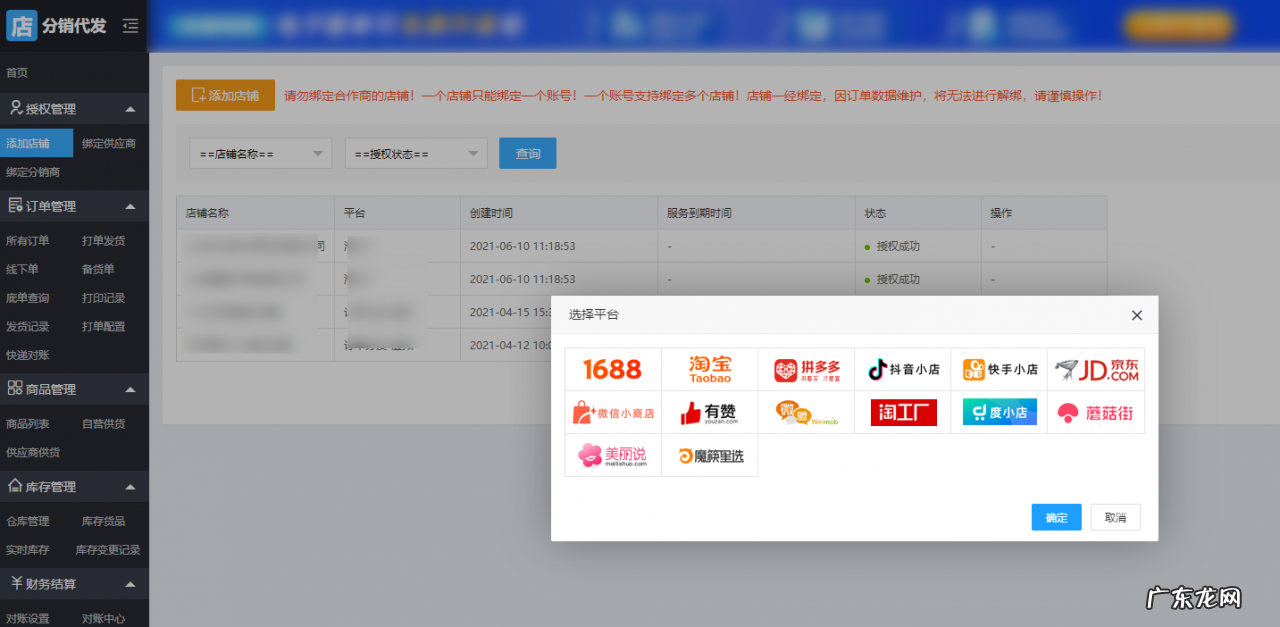The width and height of the screenshot is (1280, 627).
Task: Select the 淘宝 Taobao platform icon
Action: pos(709,368)
